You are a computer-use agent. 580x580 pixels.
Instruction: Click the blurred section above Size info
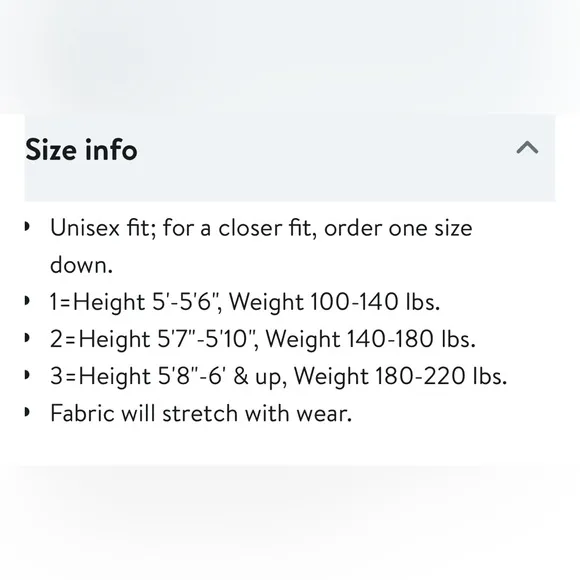pos(290,56)
